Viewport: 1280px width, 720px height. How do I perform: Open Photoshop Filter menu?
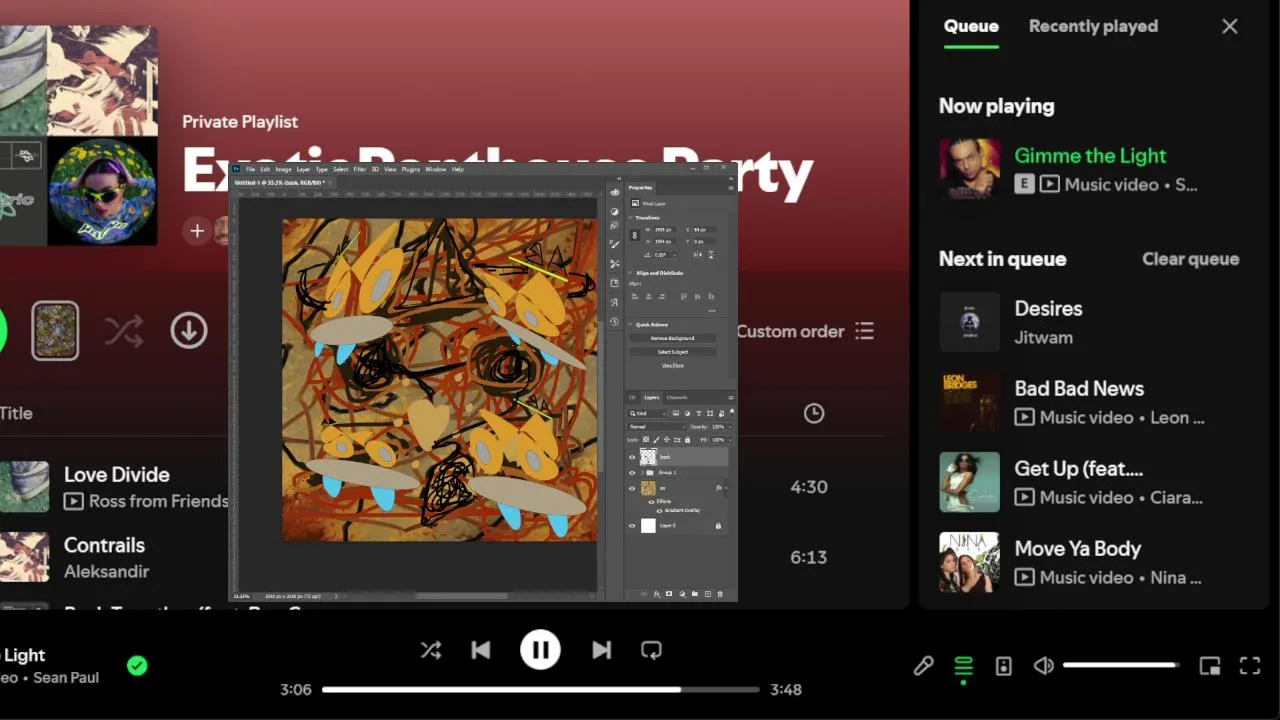click(359, 169)
